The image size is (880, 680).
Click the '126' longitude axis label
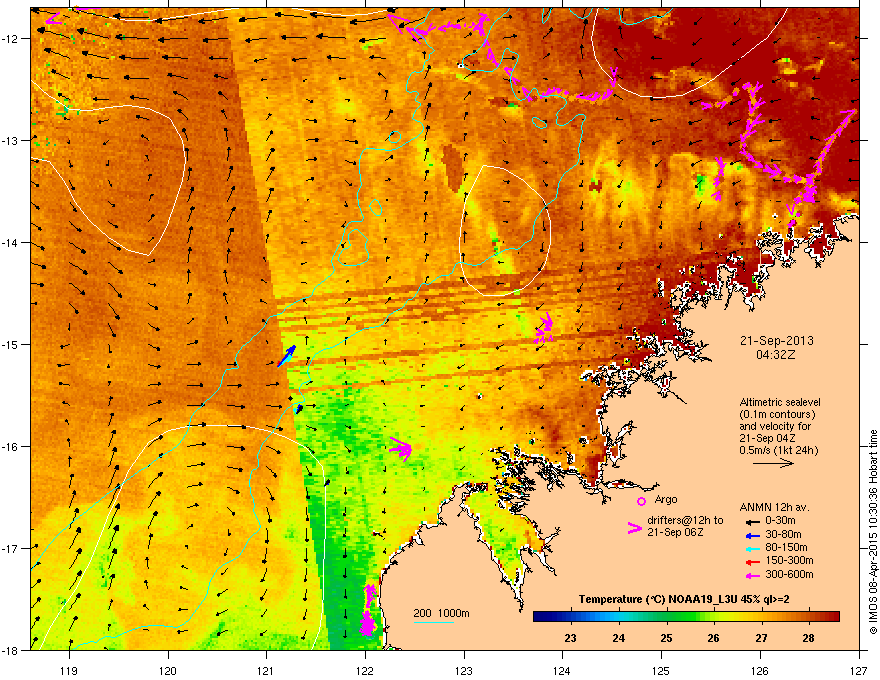tap(760, 670)
